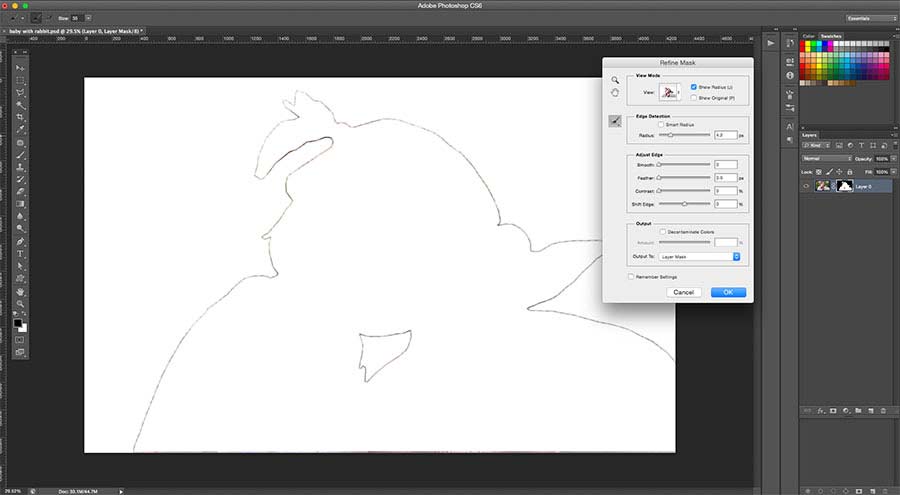Select the Eyedropper tool in toolbox
The image size is (900, 495).
pos(20,130)
